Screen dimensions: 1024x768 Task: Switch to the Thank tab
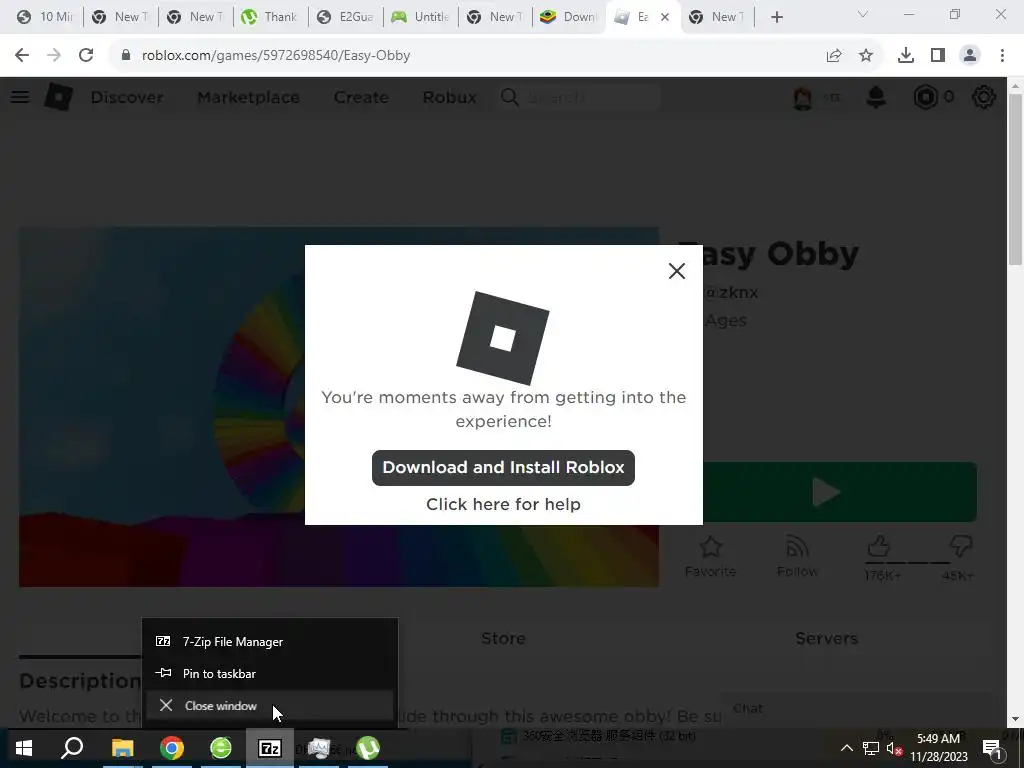(x=269, y=17)
